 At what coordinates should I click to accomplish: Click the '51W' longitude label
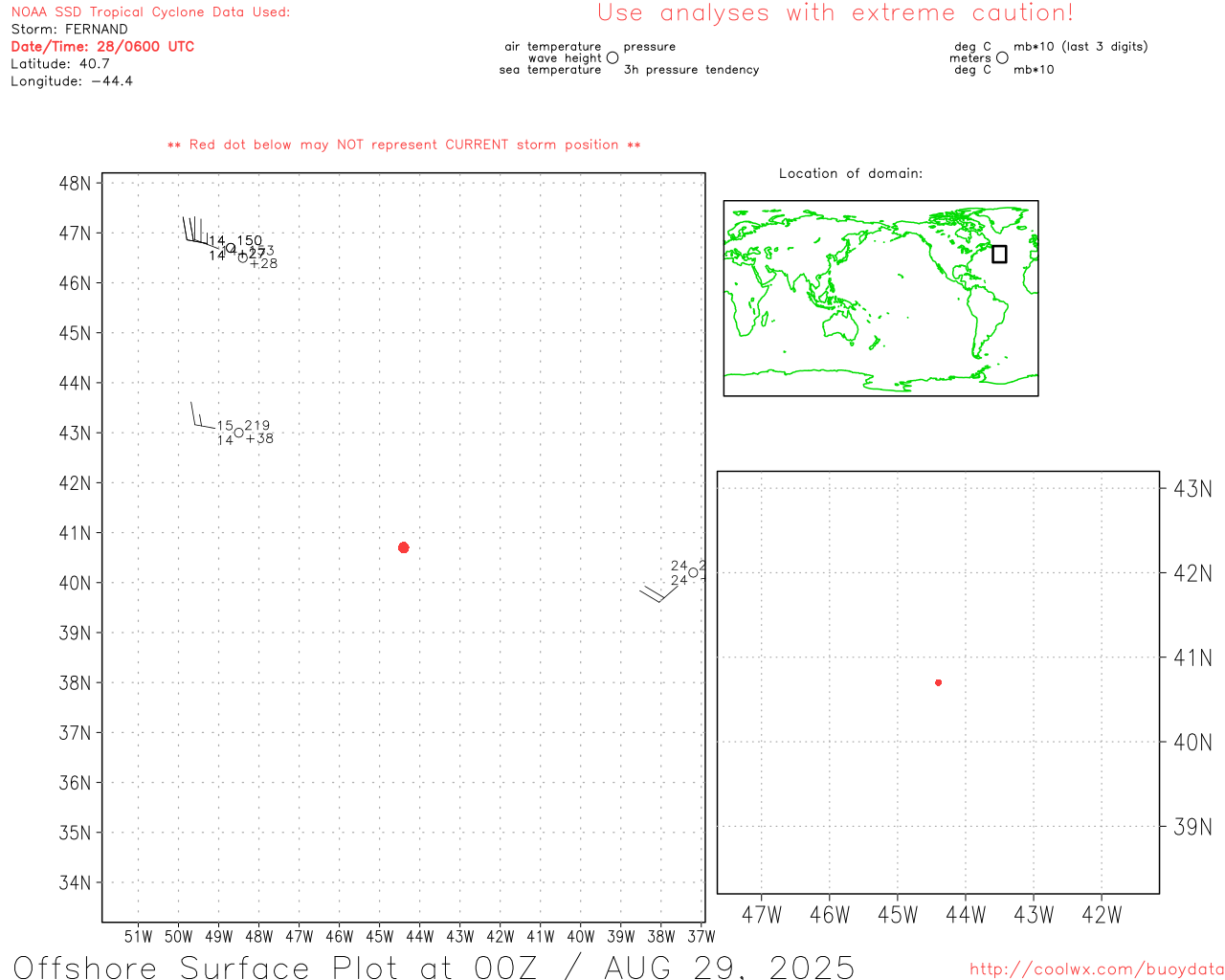(x=139, y=937)
